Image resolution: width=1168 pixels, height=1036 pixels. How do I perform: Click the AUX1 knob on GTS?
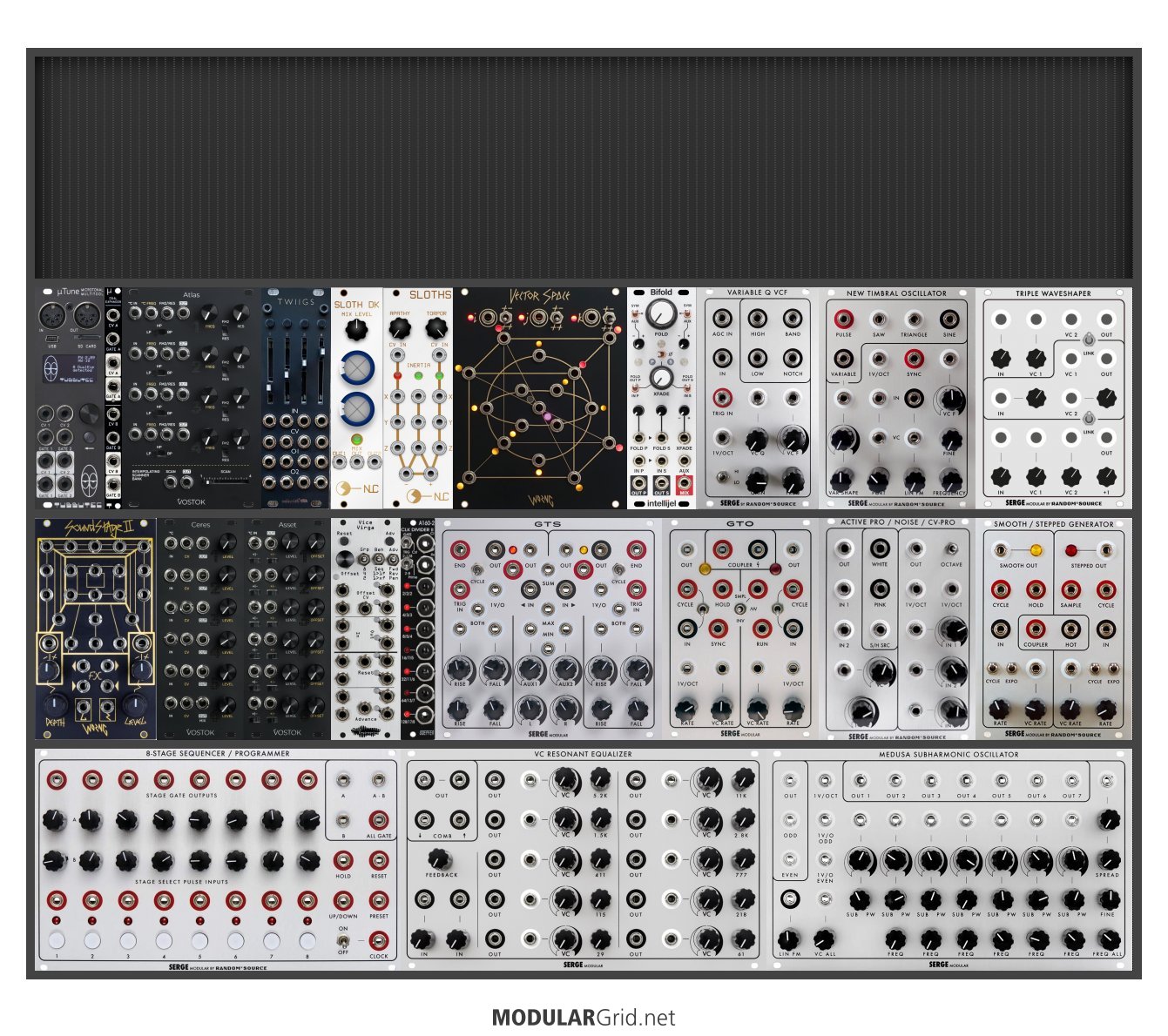(x=530, y=669)
